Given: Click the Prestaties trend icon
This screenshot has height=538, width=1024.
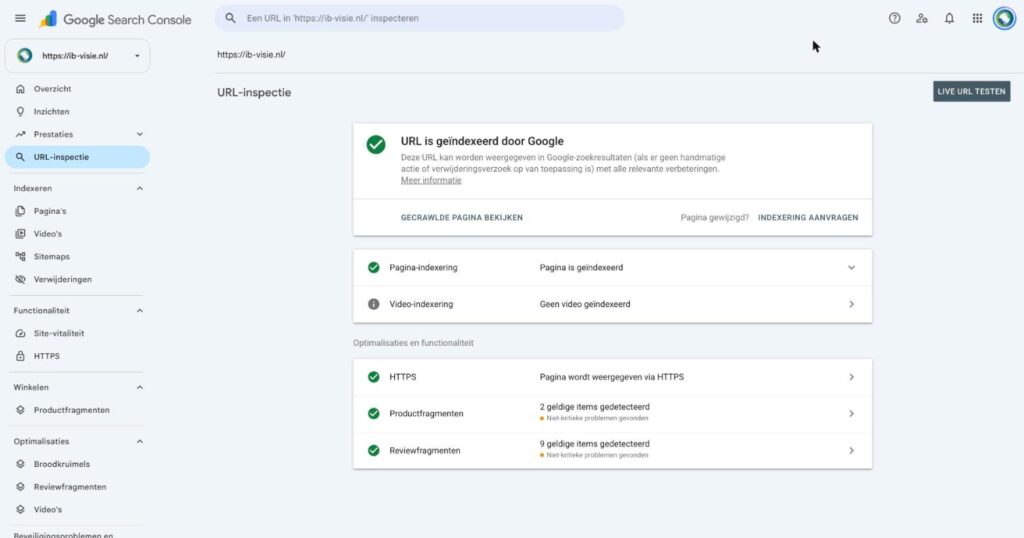Looking at the screenshot, I should (x=20, y=134).
